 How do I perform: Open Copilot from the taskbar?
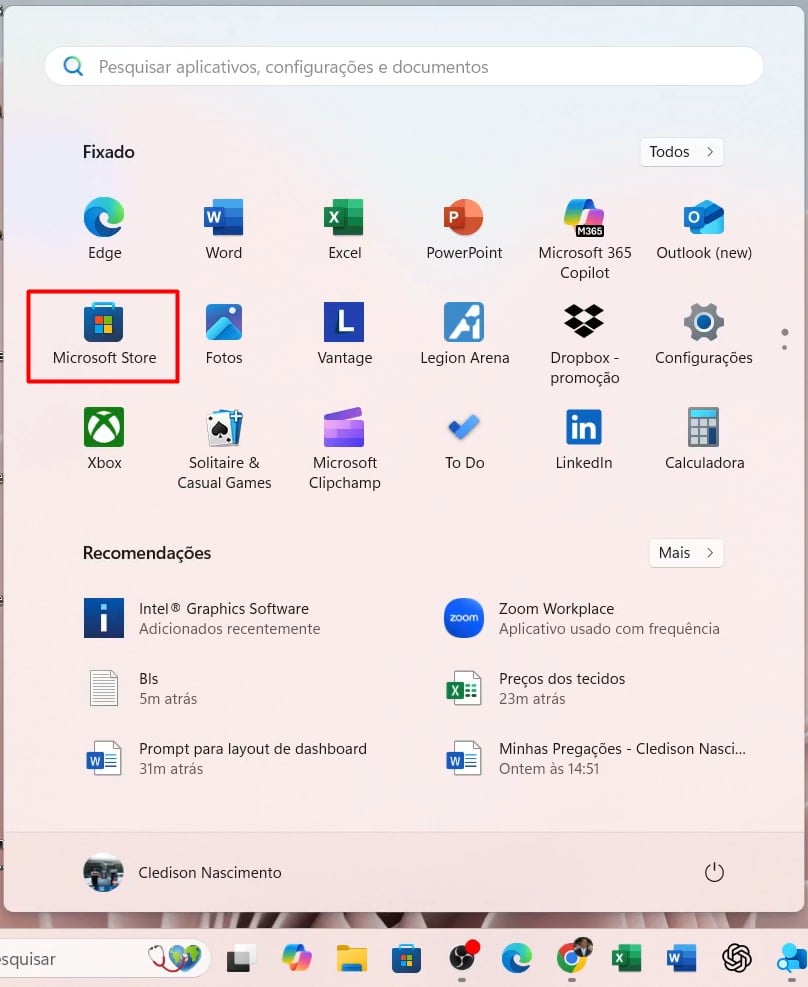[x=296, y=959]
